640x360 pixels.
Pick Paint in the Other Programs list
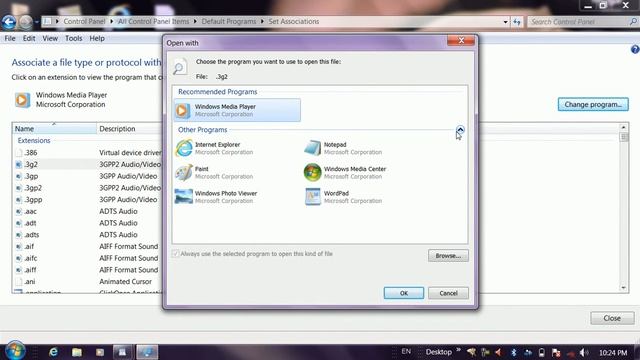214,173
